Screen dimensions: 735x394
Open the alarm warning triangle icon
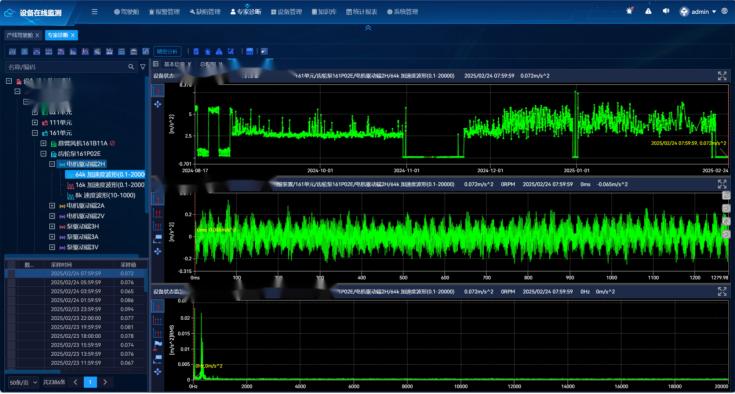(648, 11)
